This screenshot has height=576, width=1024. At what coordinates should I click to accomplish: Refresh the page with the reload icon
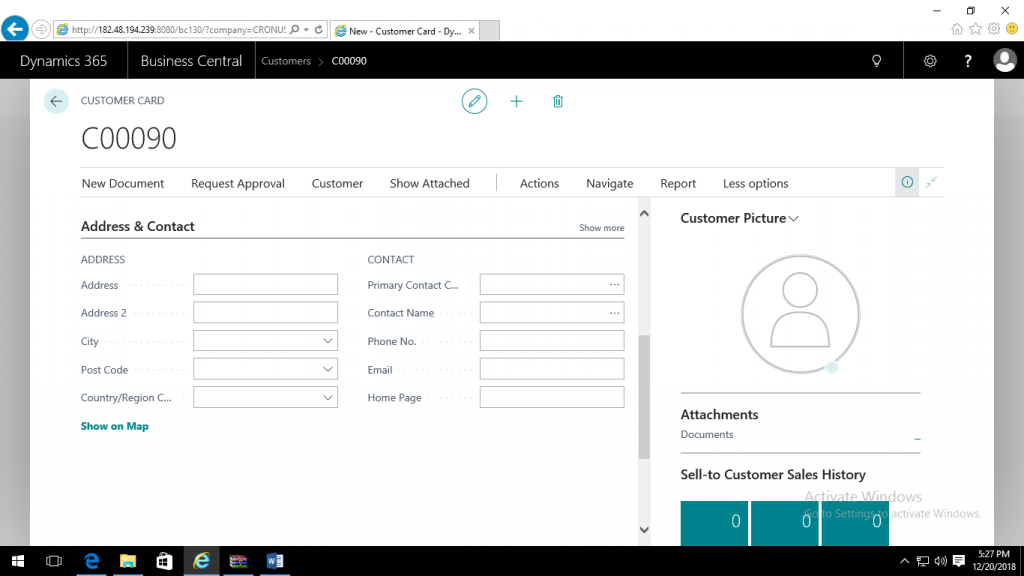(319, 29)
